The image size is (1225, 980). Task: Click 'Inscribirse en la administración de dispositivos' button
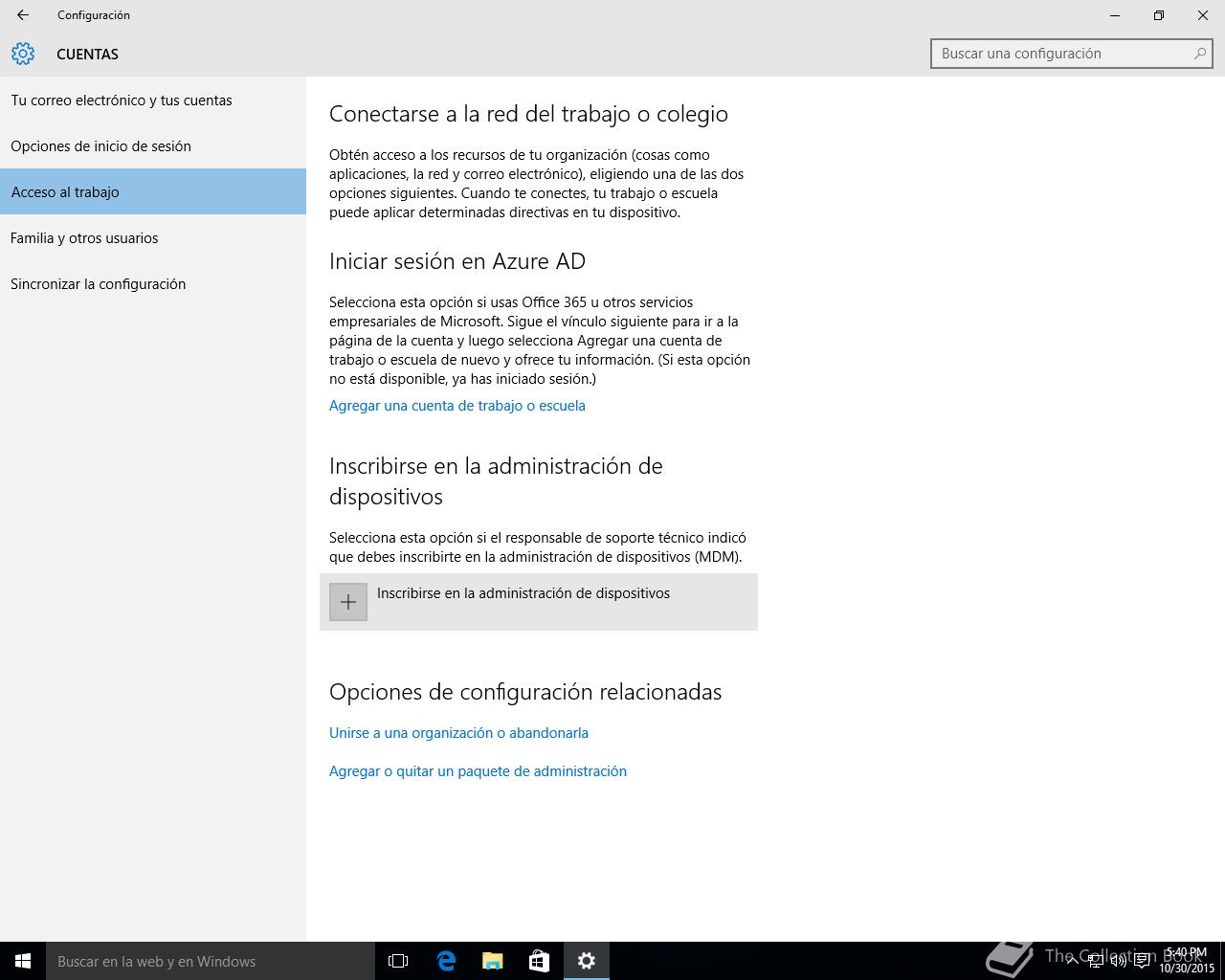[539, 602]
